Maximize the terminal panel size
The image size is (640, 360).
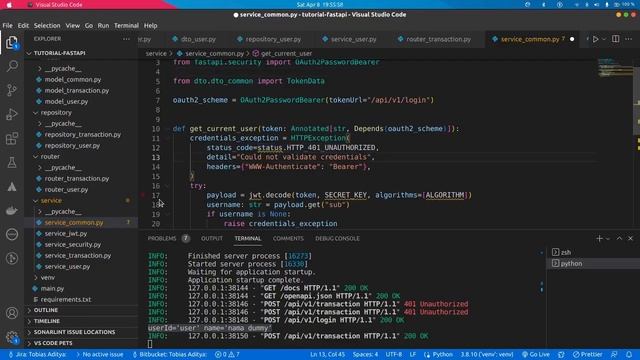tap(619, 238)
